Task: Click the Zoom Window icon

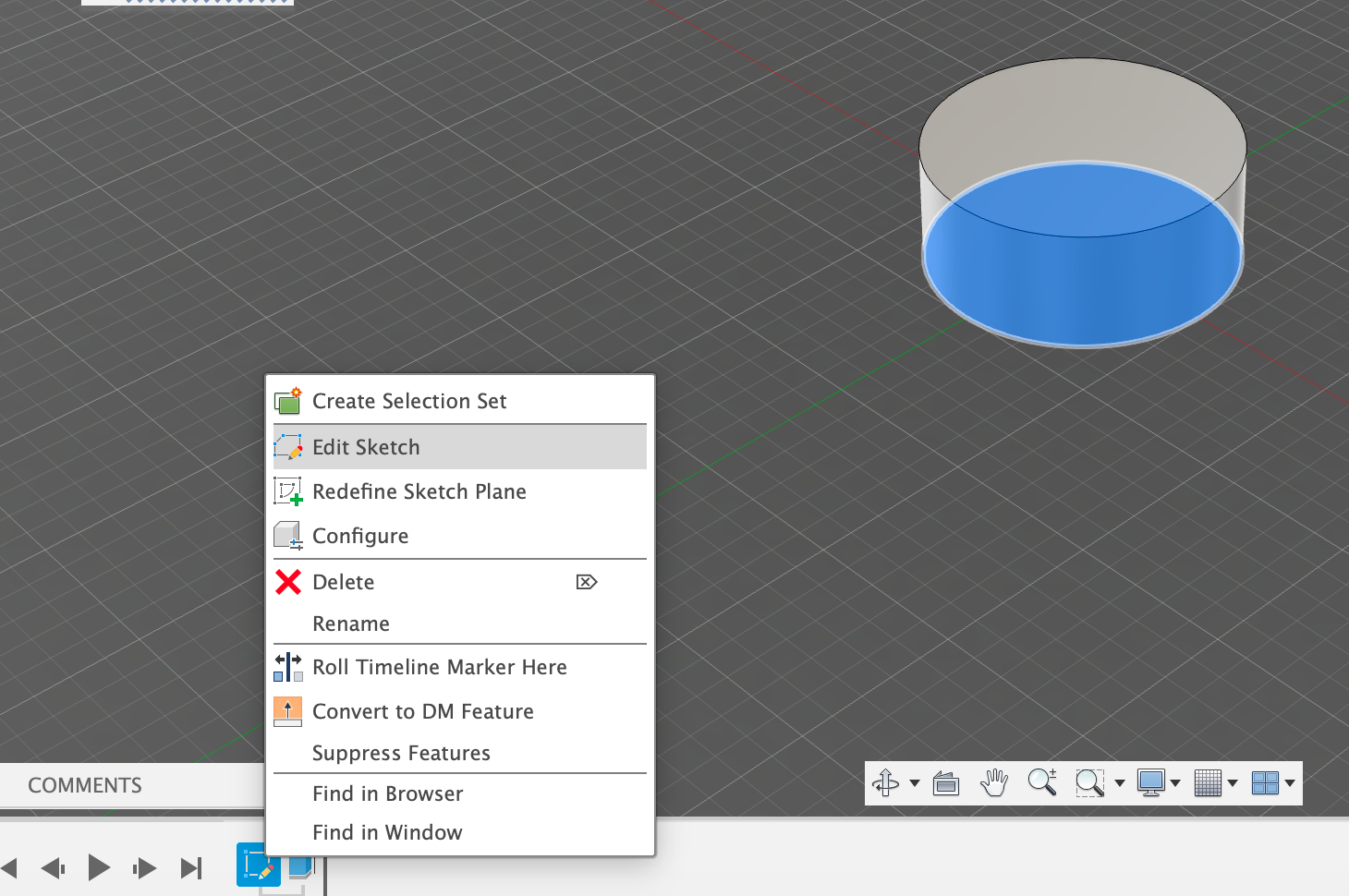Action: point(1089,783)
